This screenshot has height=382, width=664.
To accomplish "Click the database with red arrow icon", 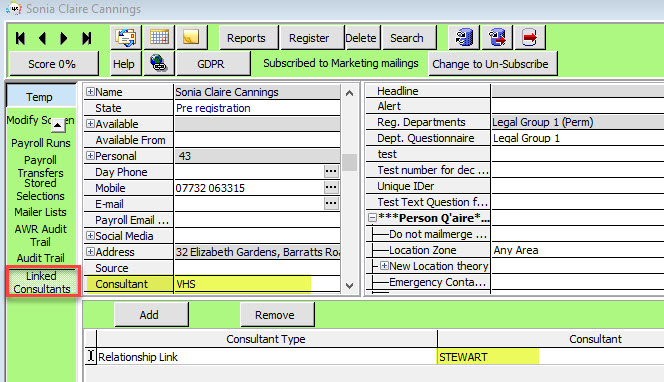I will point(497,38).
